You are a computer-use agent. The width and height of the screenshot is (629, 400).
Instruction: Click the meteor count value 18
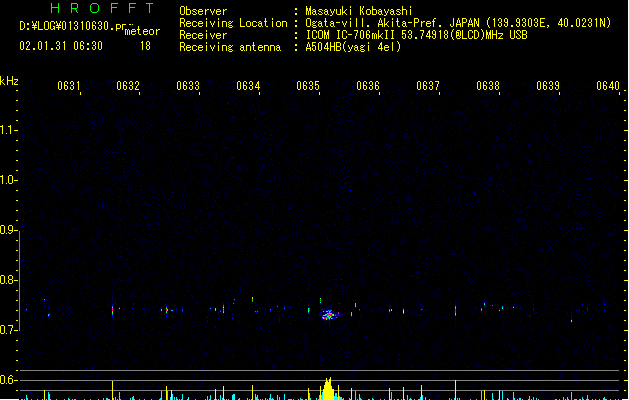pyautogui.click(x=145, y=46)
